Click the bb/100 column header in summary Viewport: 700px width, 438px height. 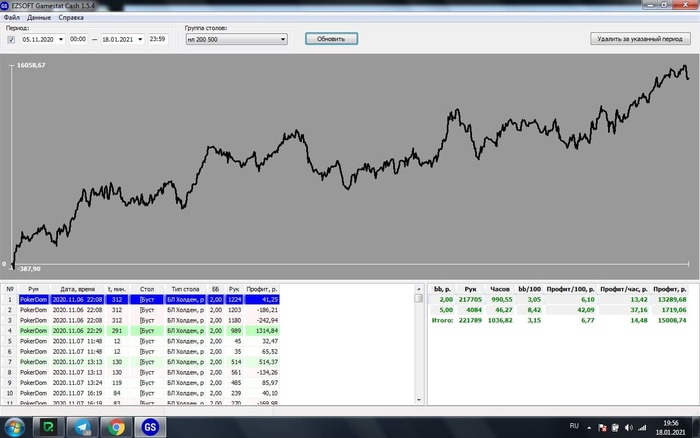(529, 289)
